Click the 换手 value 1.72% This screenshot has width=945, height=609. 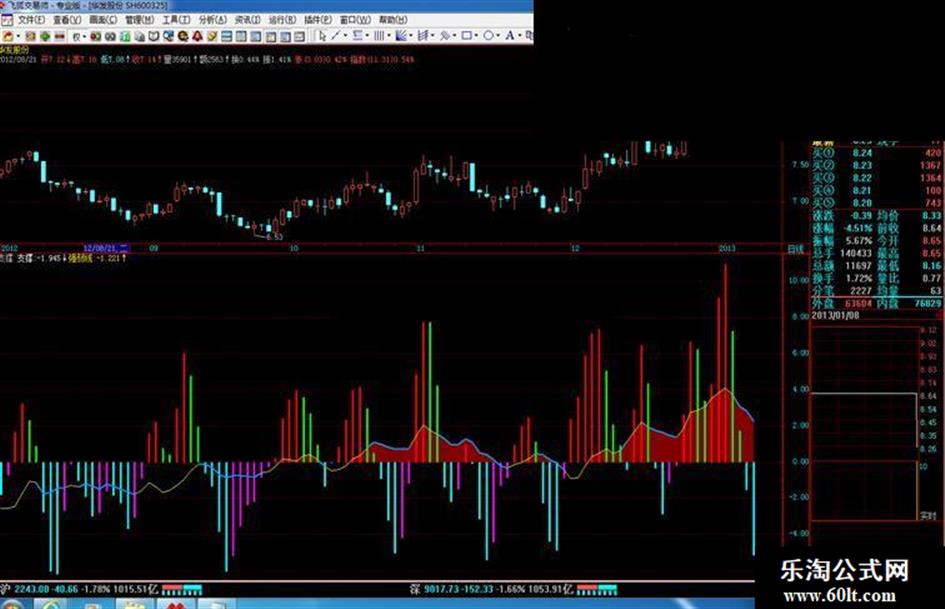(x=859, y=279)
